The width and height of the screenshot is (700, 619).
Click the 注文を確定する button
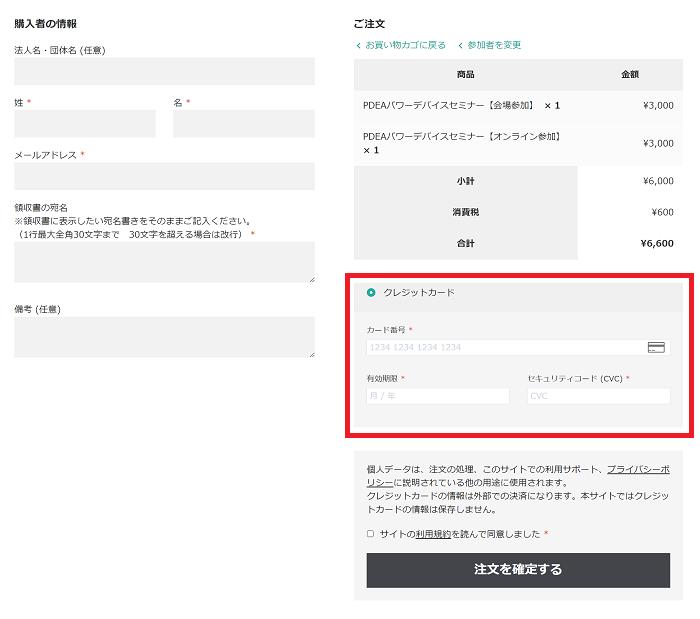pyautogui.click(x=518, y=570)
